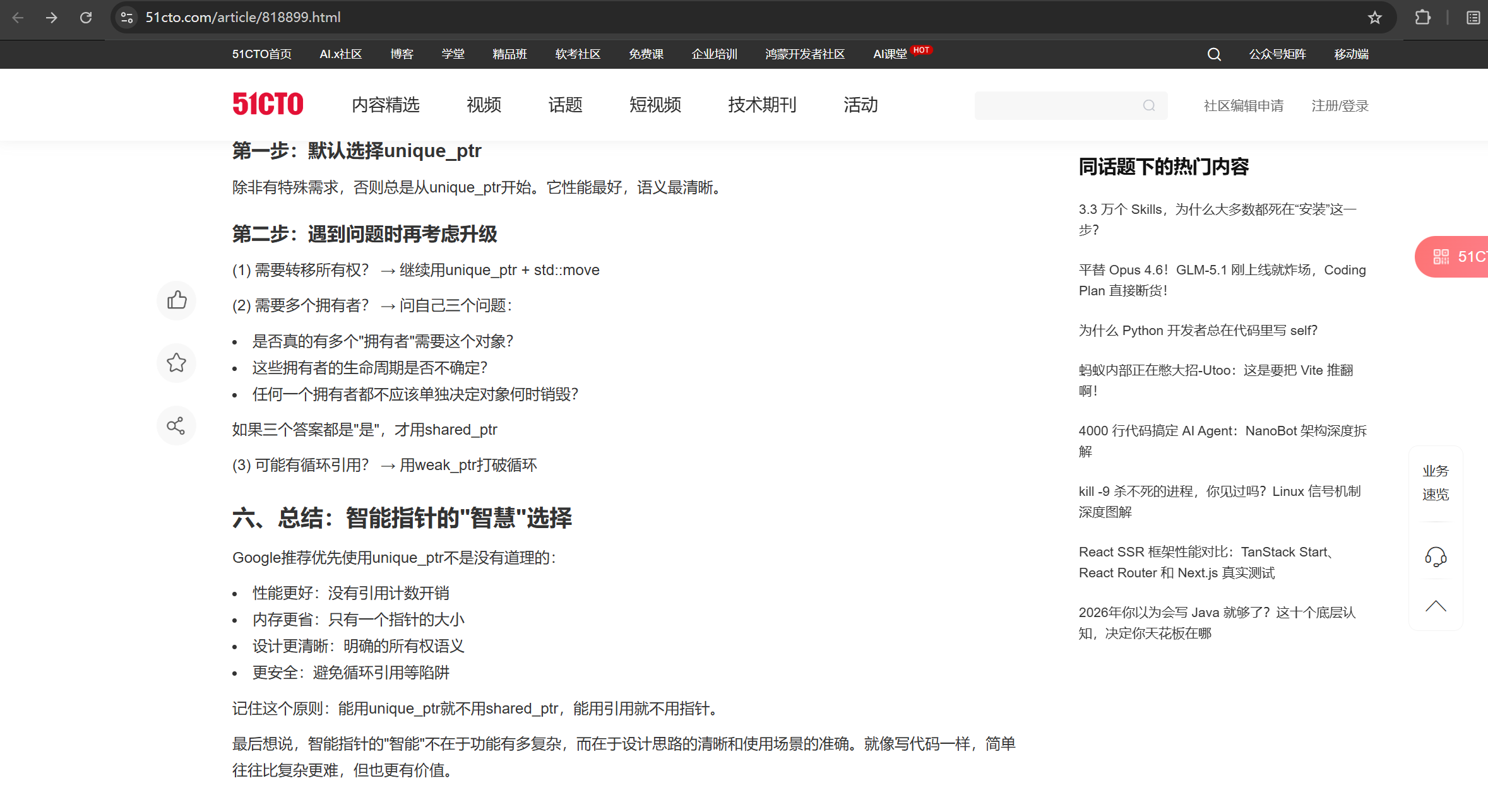This screenshot has height=812, width=1488.
Task: Click the 51CTO logo
Action: click(x=268, y=105)
